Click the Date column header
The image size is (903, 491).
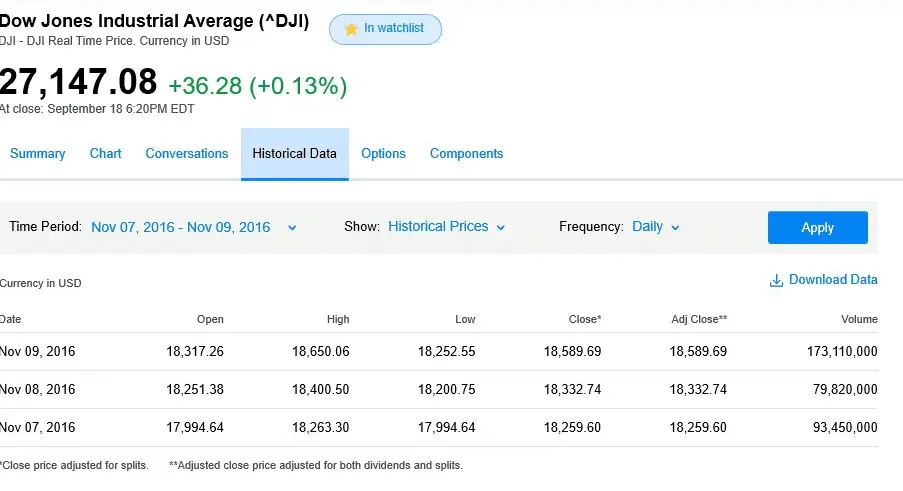pyautogui.click(x=10, y=319)
